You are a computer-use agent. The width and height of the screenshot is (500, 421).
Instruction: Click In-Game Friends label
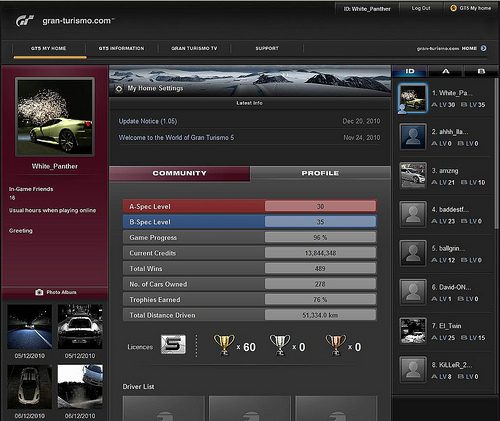click(31, 189)
